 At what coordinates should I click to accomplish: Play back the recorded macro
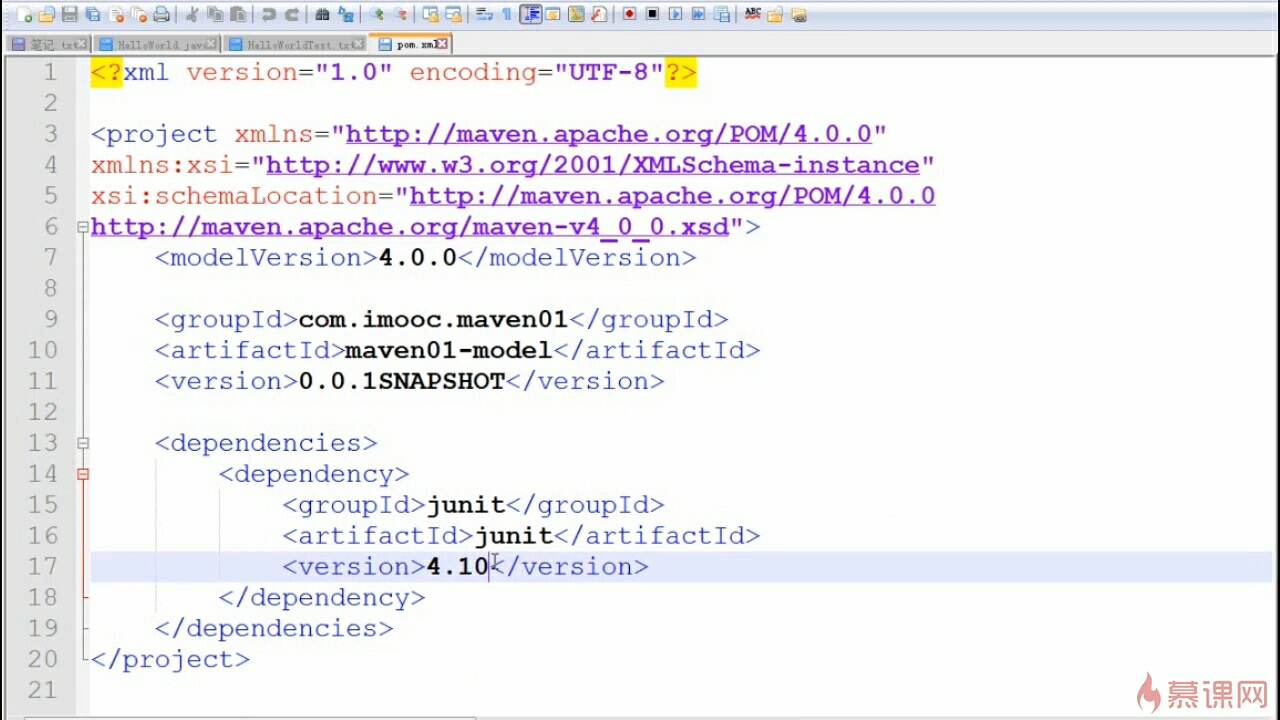pos(675,14)
